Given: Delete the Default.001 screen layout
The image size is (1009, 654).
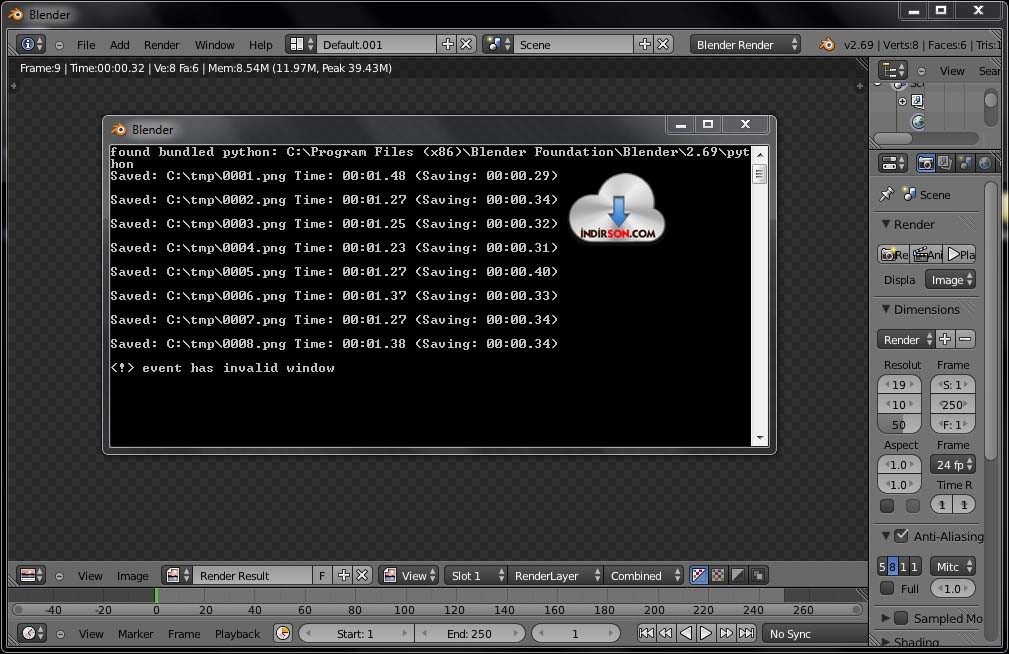Looking at the screenshot, I should tap(467, 44).
